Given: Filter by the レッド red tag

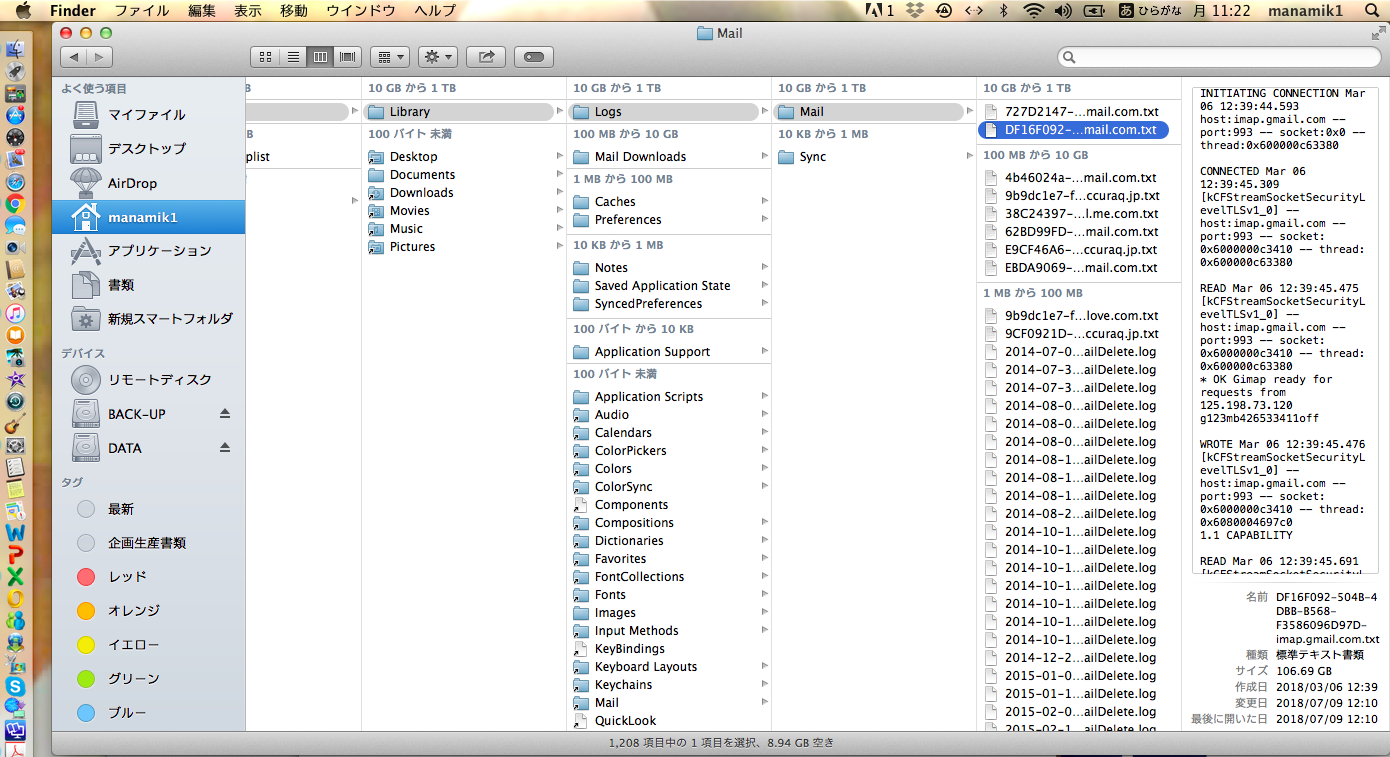Looking at the screenshot, I should click(x=148, y=577).
